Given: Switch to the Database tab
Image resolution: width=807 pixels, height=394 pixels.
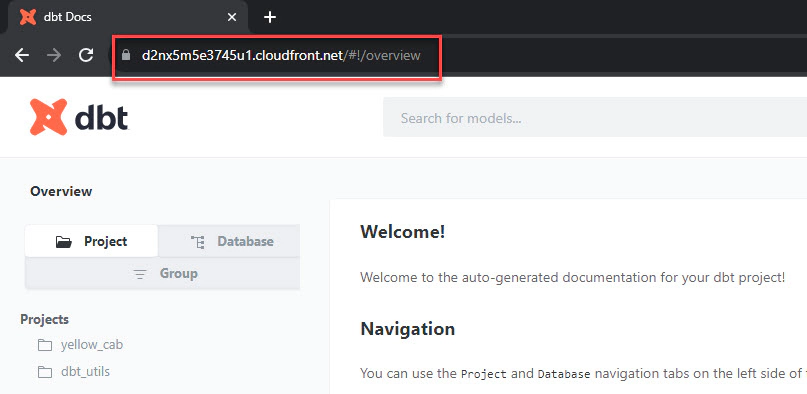Looking at the screenshot, I should (229, 241).
